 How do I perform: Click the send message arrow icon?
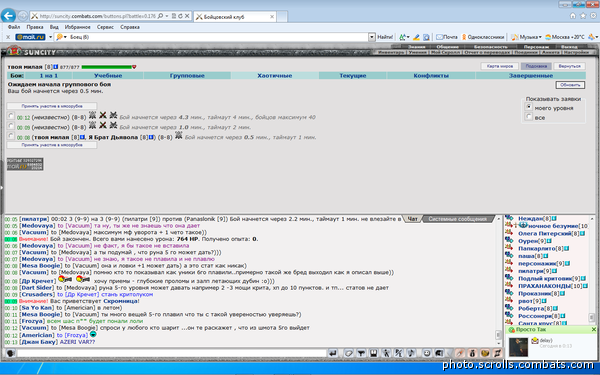[x=333, y=353]
